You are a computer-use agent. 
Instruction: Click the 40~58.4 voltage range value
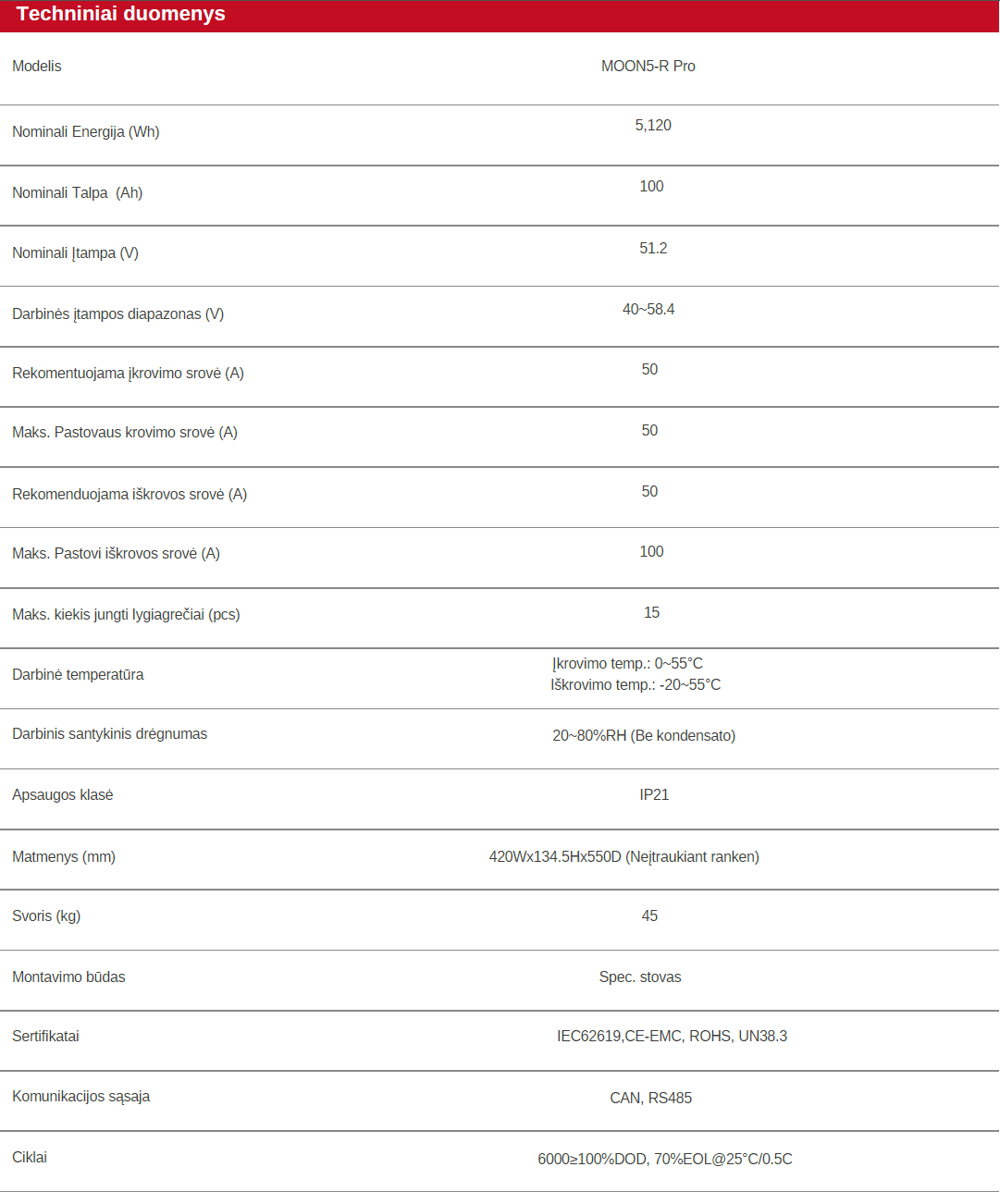(x=648, y=310)
